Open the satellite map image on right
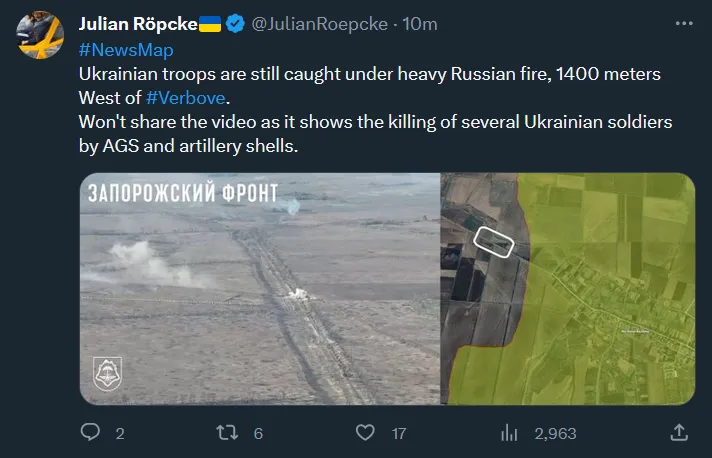The width and height of the screenshot is (712, 458). [567, 288]
